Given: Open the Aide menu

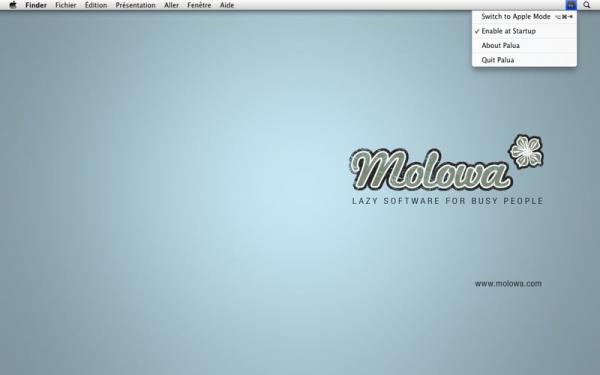Looking at the screenshot, I should [x=227, y=5].
